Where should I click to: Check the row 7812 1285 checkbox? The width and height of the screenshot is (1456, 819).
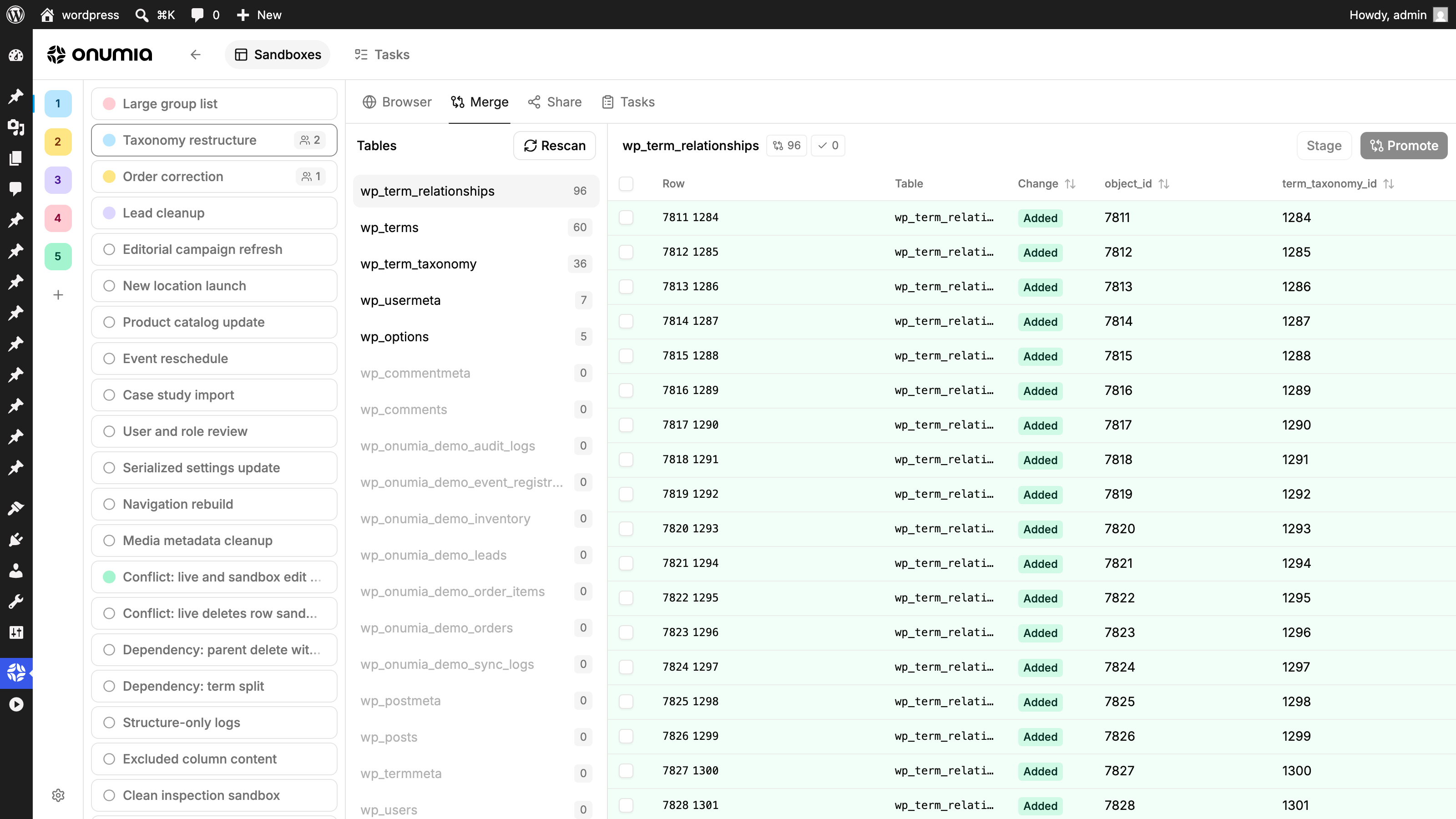coord(626,252)
